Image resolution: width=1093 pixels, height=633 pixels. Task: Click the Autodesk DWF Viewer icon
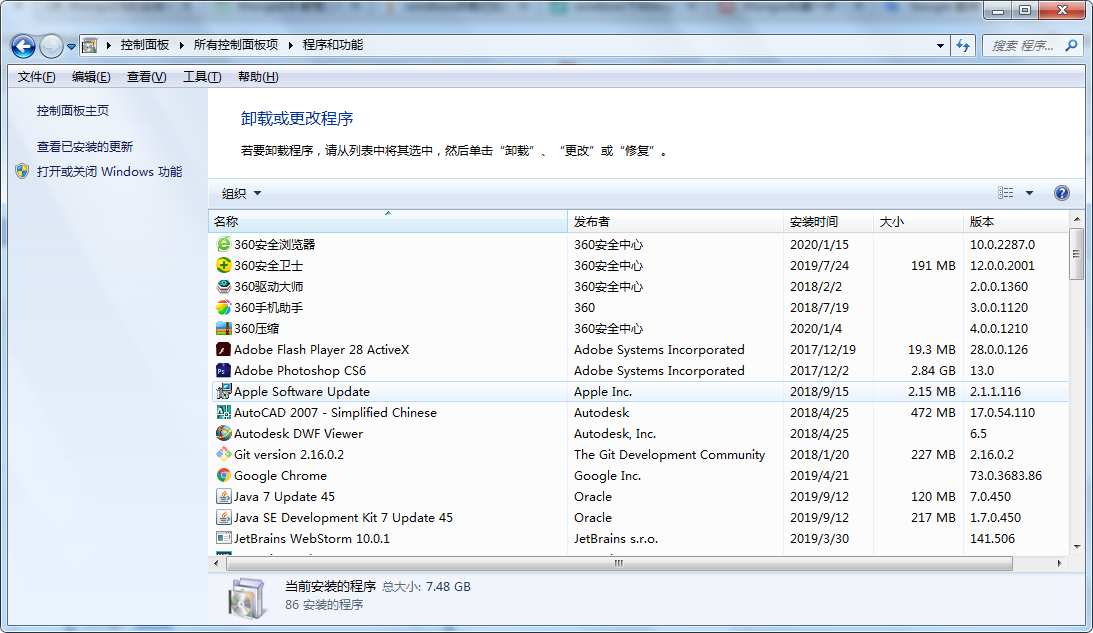pos(223,433)
